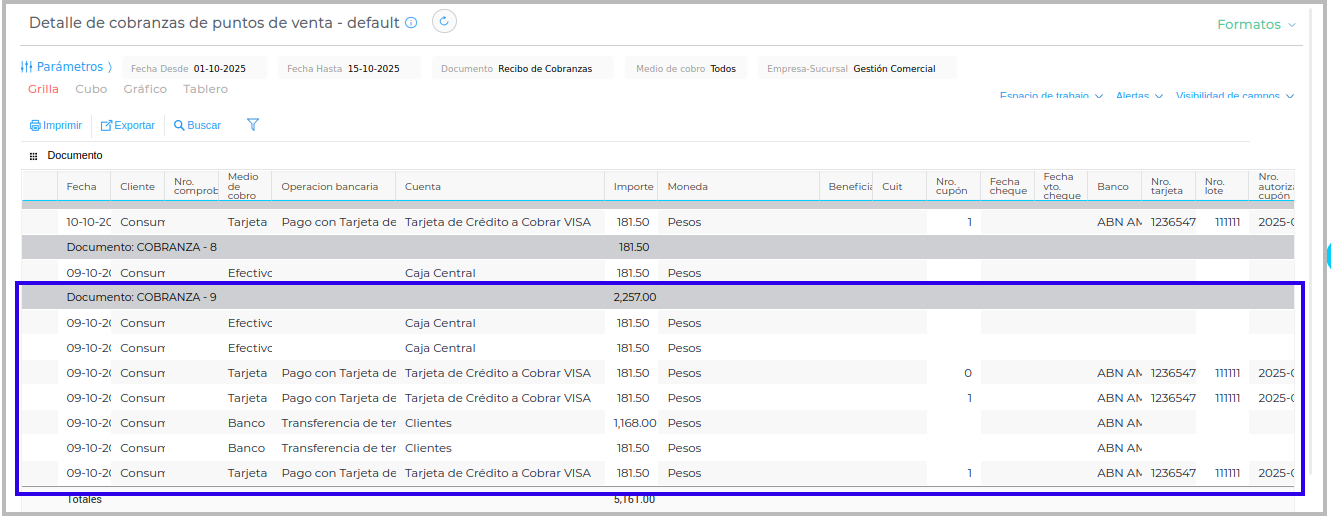Expand the Alertas dropdown
The height and width of the screenshot is (516, 1331).
point(1139,96)
